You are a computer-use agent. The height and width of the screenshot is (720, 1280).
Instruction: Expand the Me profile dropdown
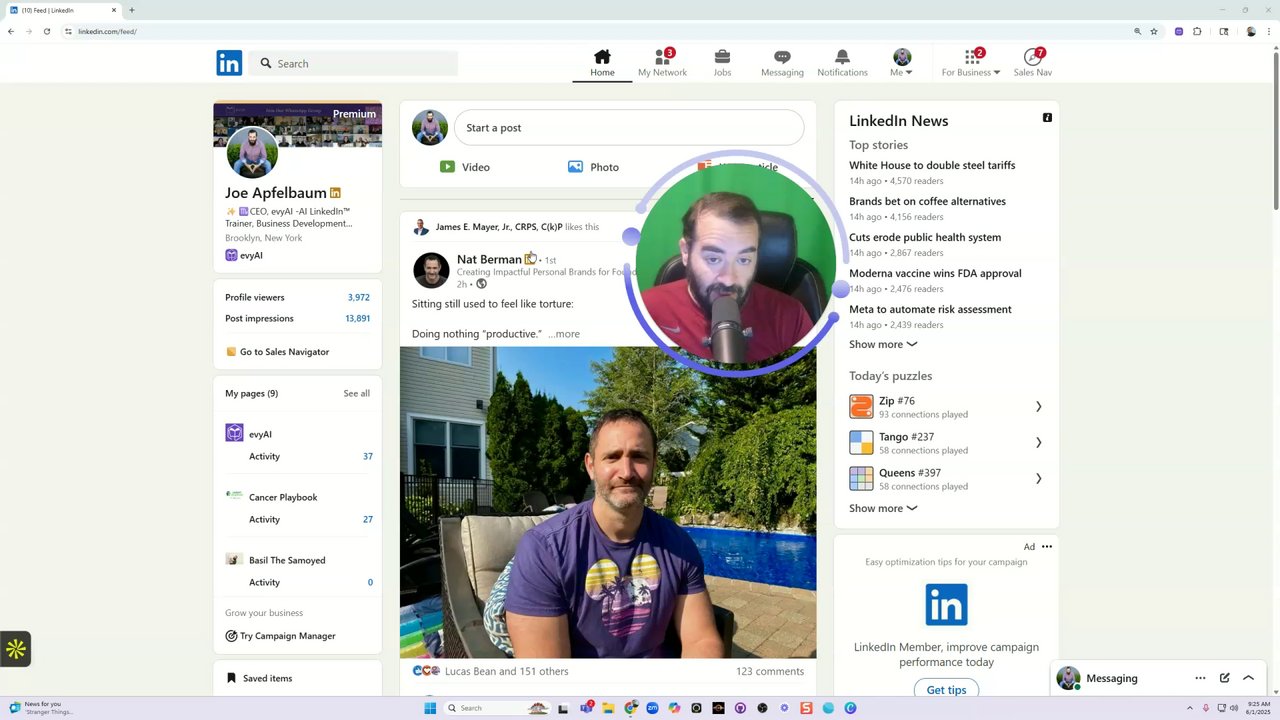point(902,63)
